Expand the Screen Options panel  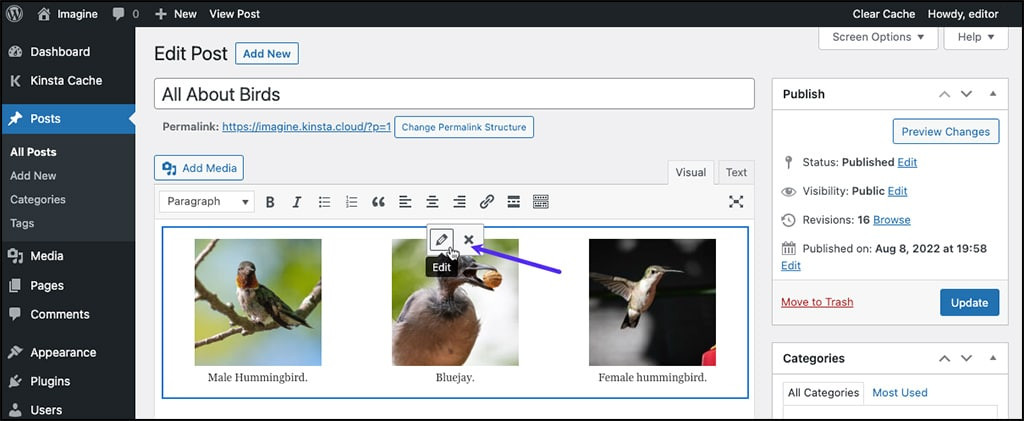coord(878,37)
